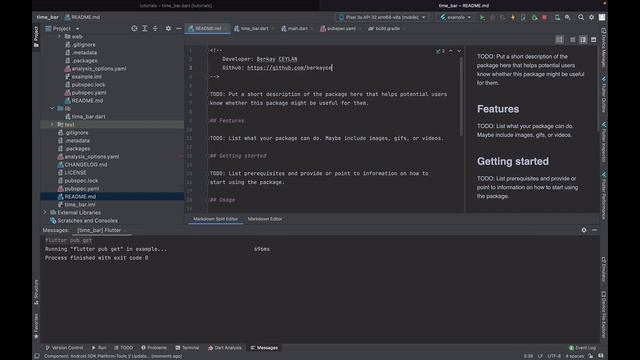Open Device Manager side stripe tab

tap(604, 47)
